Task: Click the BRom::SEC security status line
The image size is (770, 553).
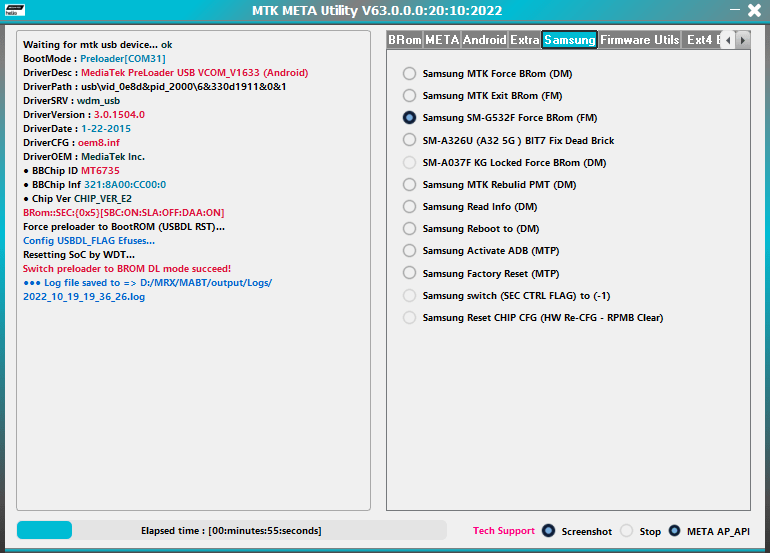Action: pos(124,213)
